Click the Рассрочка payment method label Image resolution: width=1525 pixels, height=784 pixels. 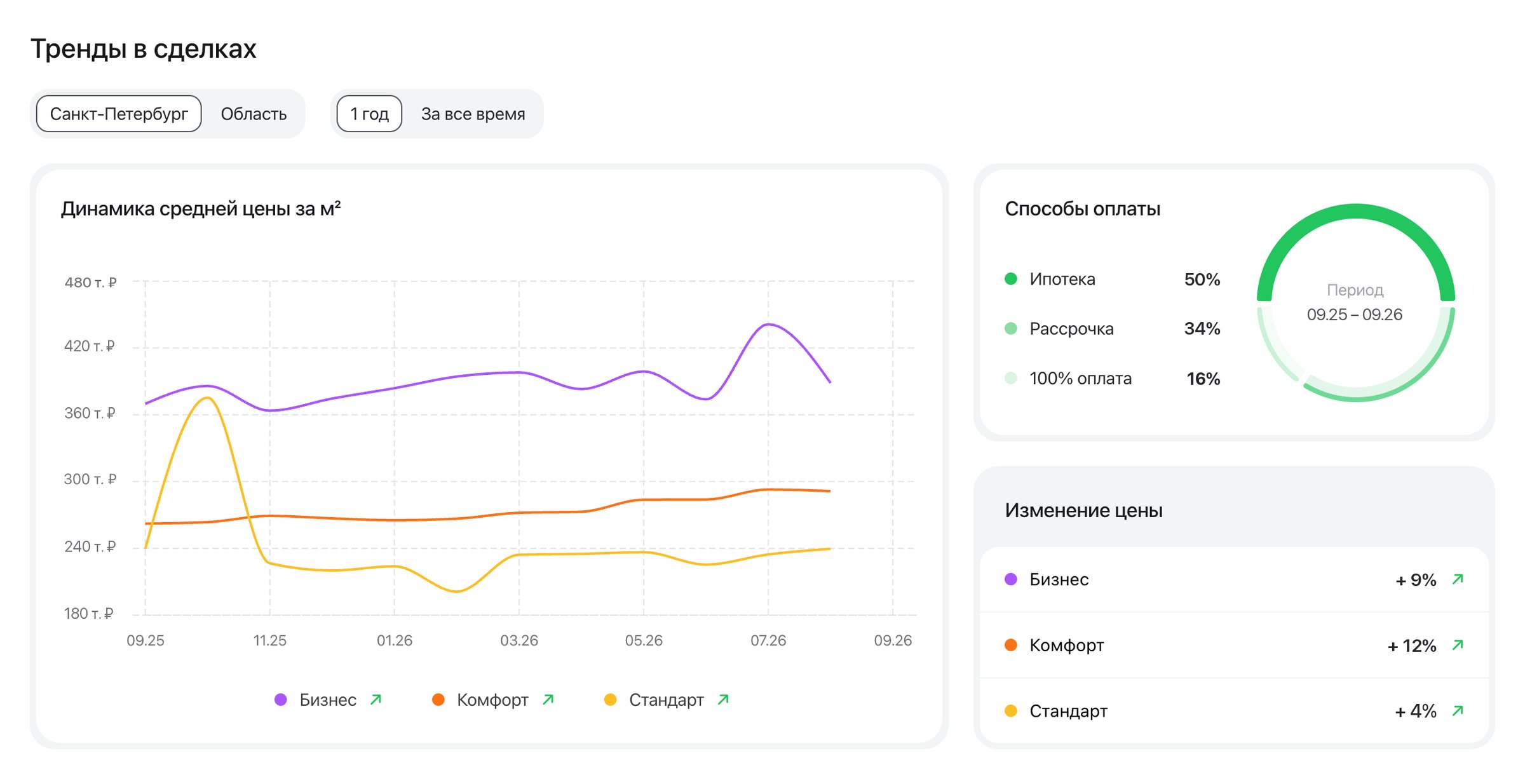pos(1071,329)
